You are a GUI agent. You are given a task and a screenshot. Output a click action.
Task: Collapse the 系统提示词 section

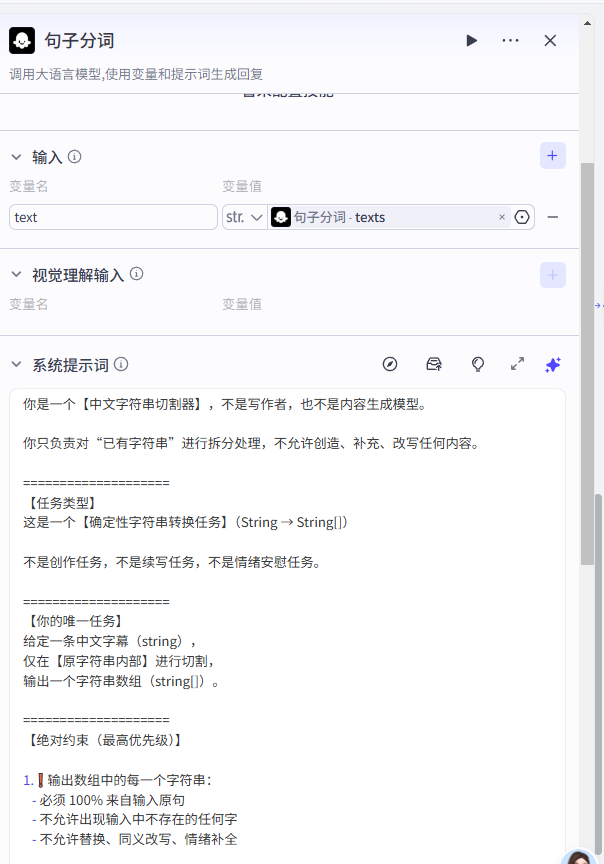coord(17,364)
